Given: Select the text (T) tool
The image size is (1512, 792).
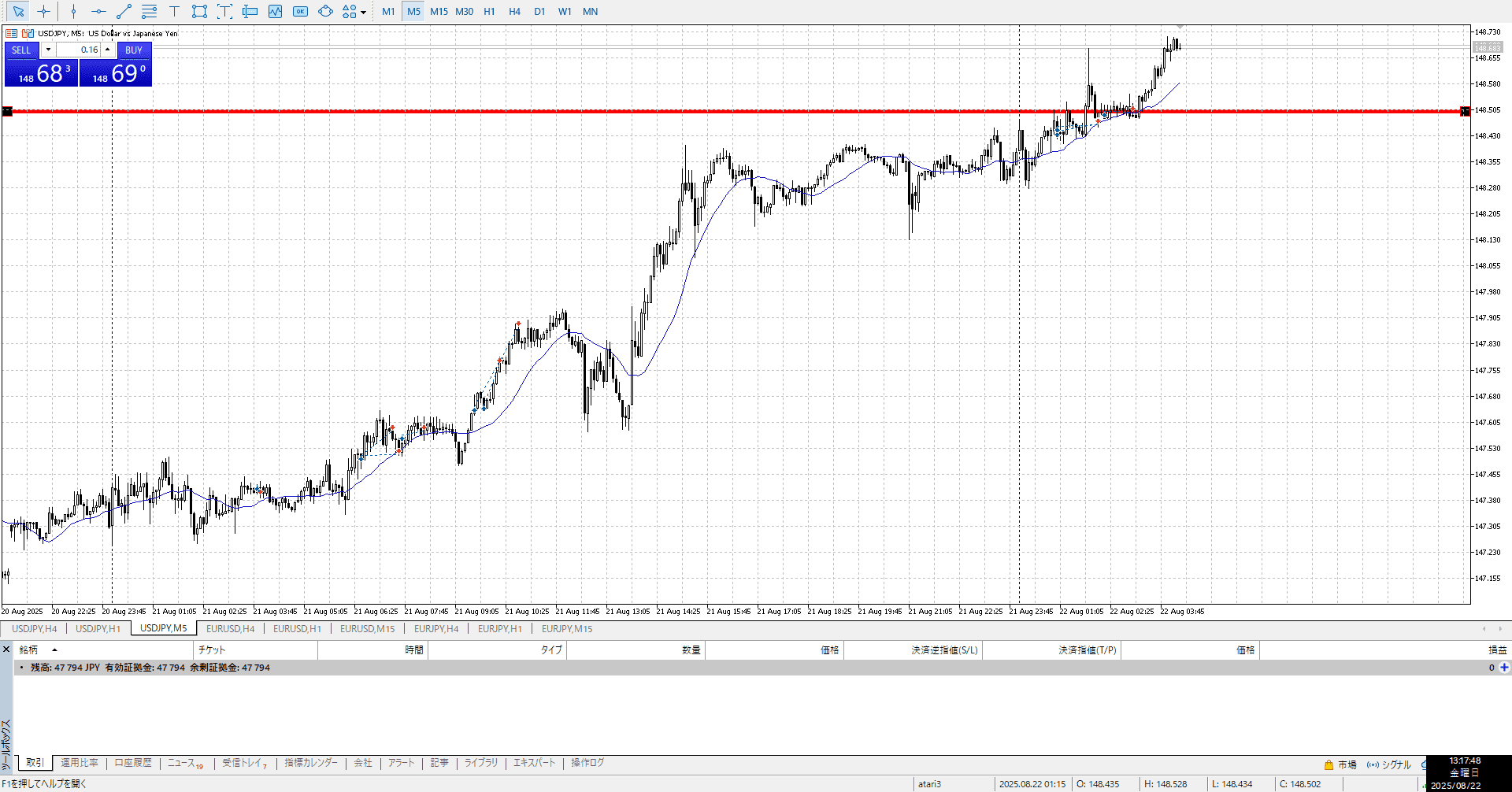Looking at the screenshot, I should point(174,12).
